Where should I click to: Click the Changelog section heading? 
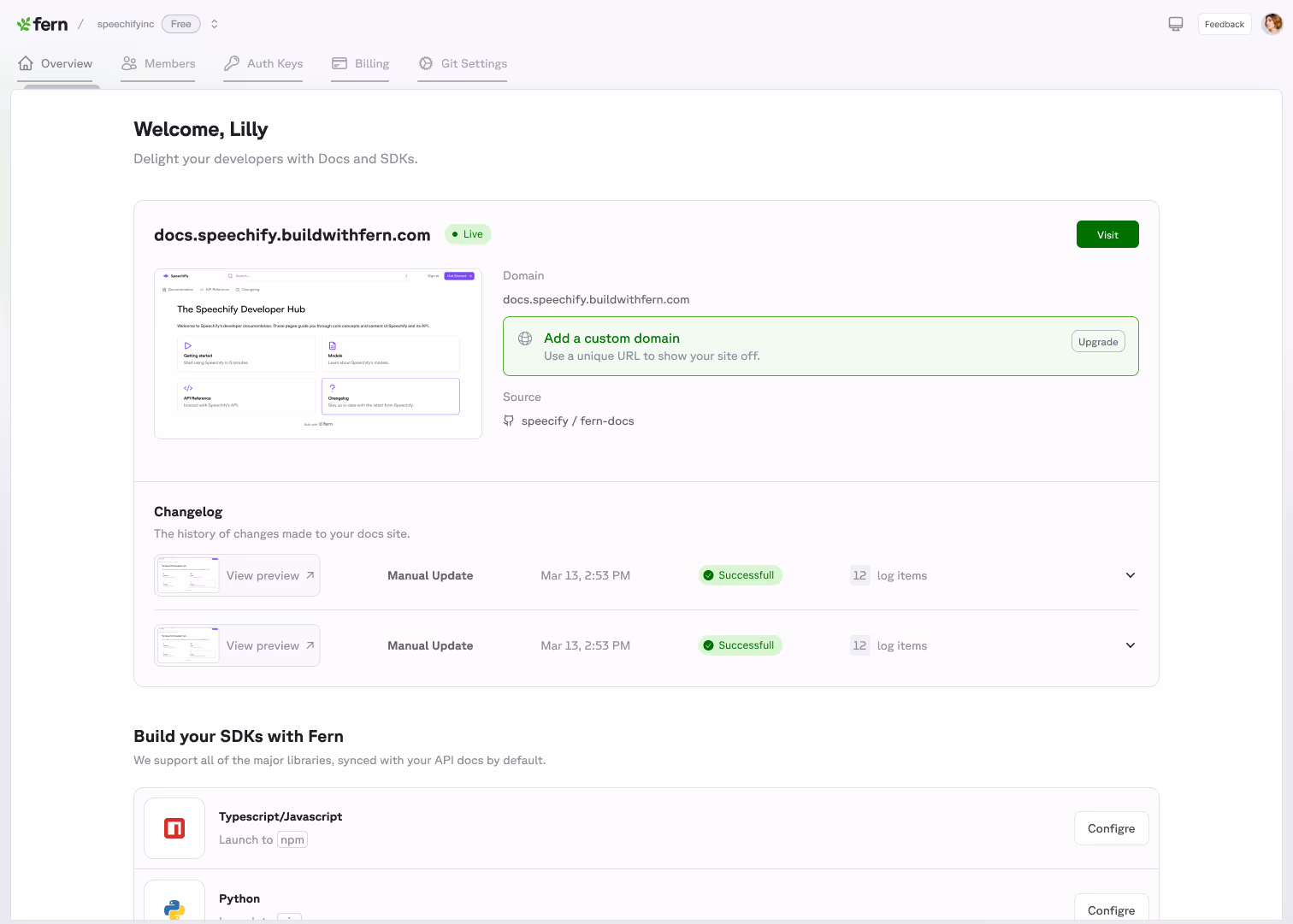click(188, 511)
